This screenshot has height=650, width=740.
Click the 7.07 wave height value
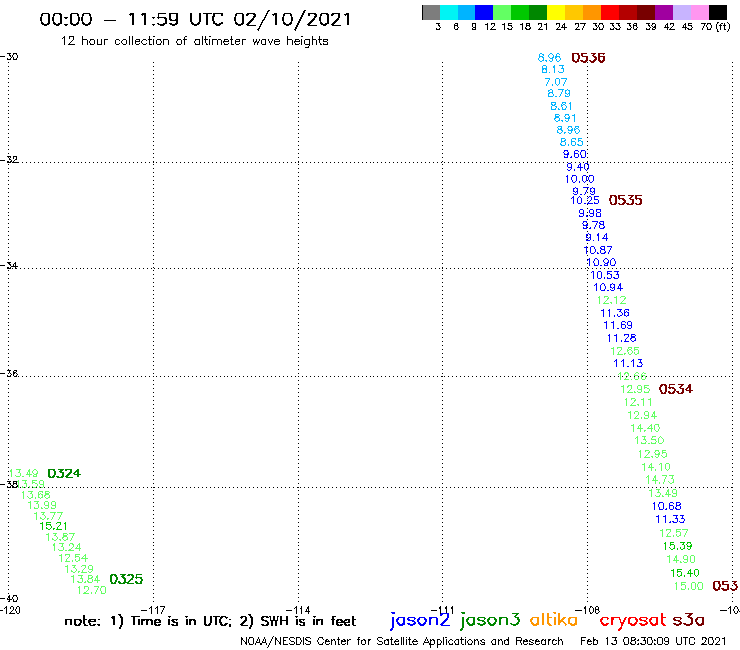(556, 82)
